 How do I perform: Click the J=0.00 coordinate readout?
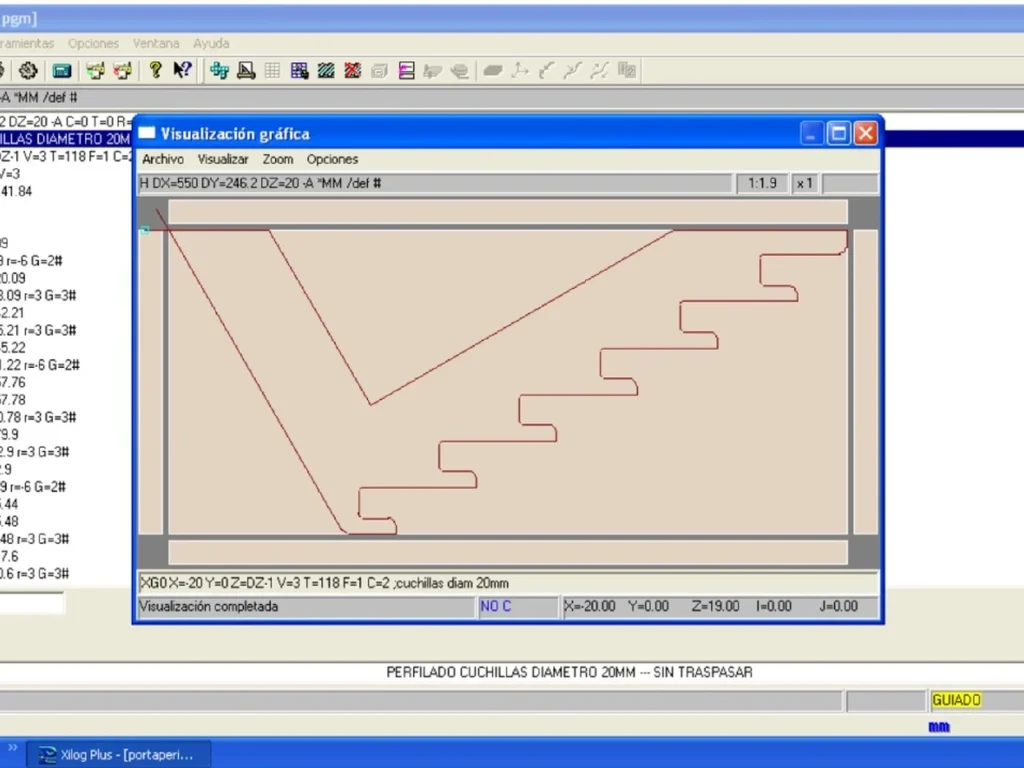pyautogui.click(x=839, y=607)
